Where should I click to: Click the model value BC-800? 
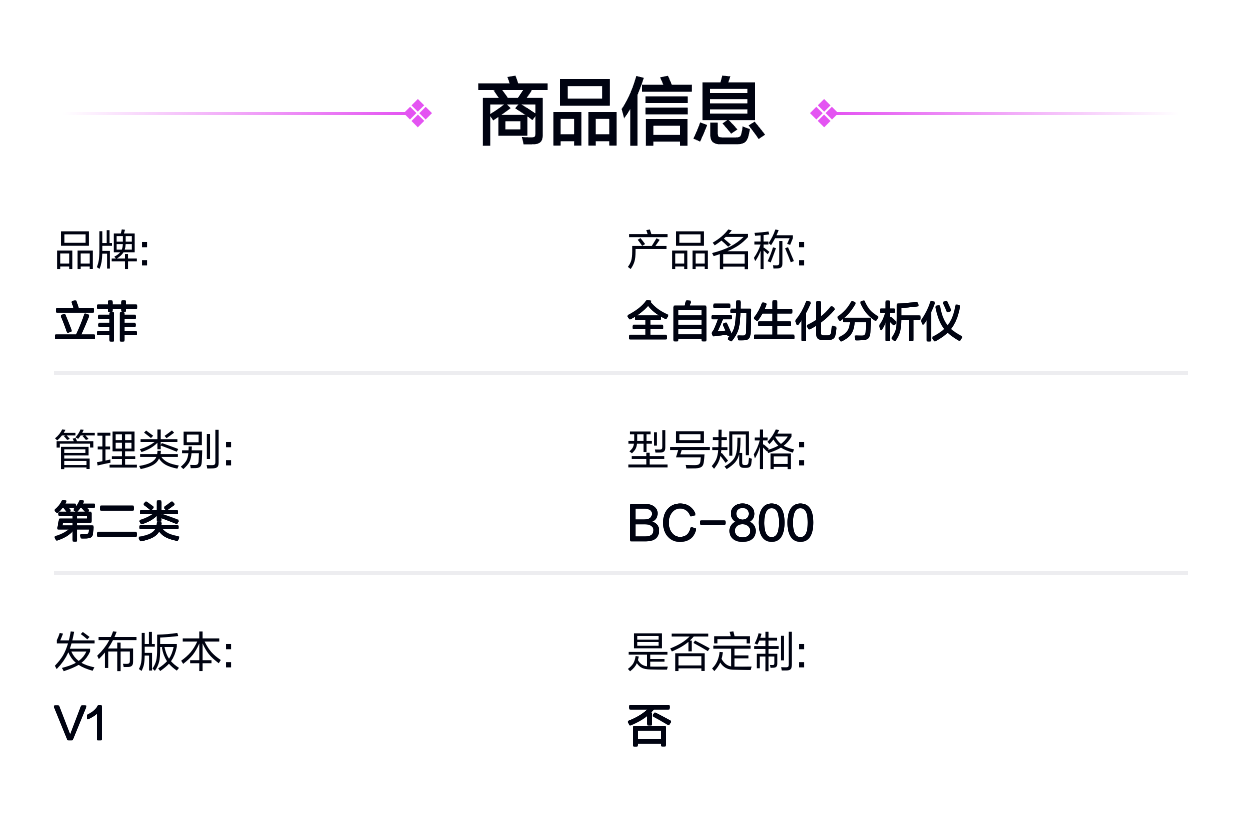721,523
